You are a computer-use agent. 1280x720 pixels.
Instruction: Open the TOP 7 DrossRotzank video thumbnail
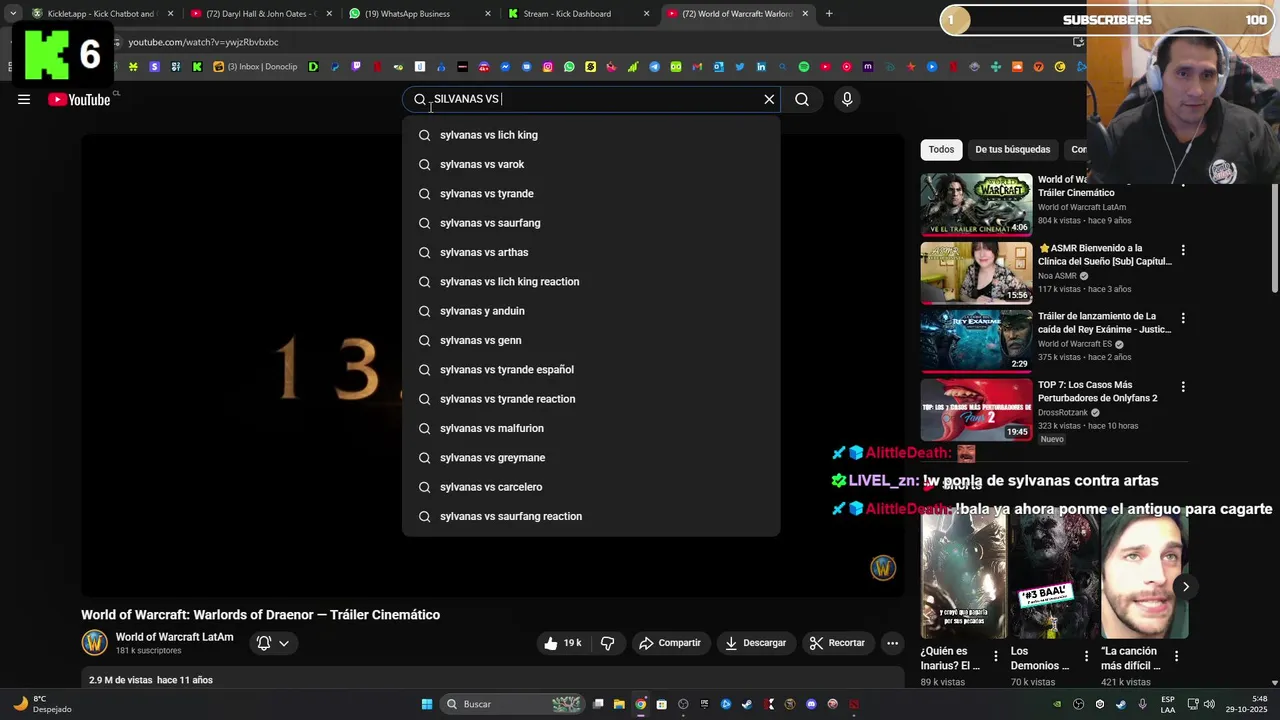(x=976, y=409)
